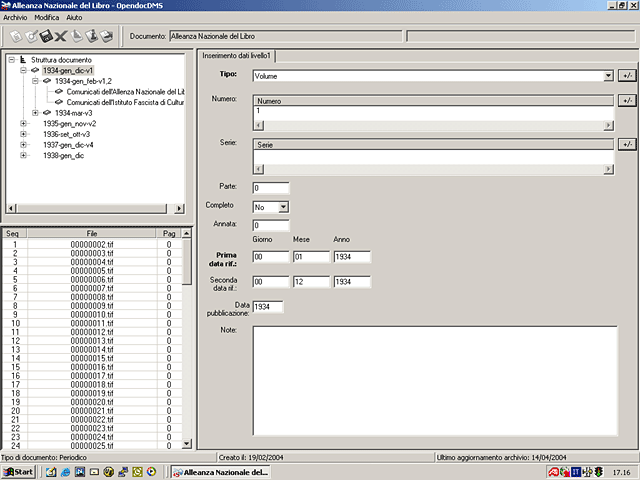640x480 pixels.
Task: Click the Serie list left scroll arrow
Action: 259,169
